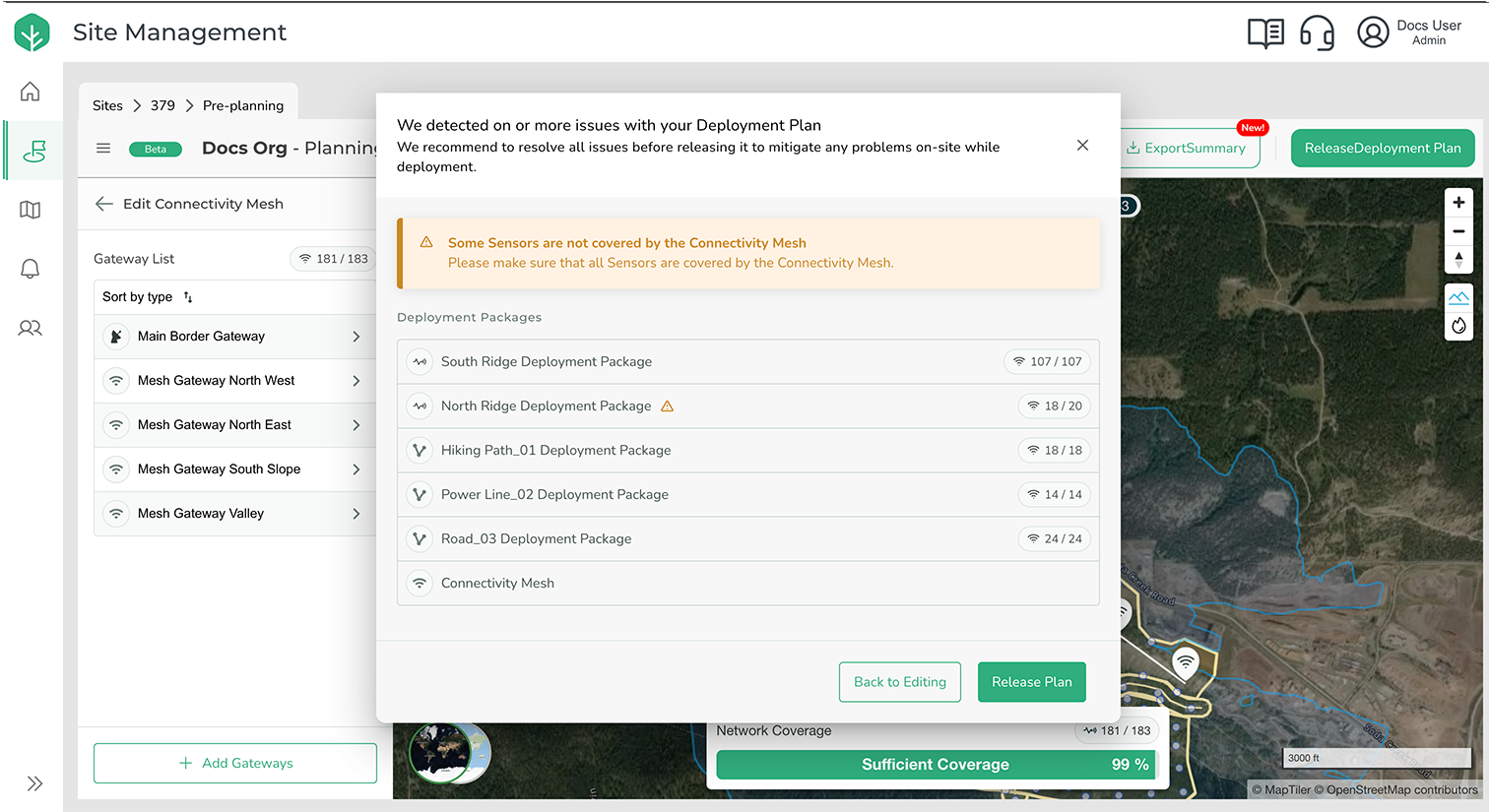Expand the left sidebar with double chevron
The image size is (1489, 812).
click(34, 783)
